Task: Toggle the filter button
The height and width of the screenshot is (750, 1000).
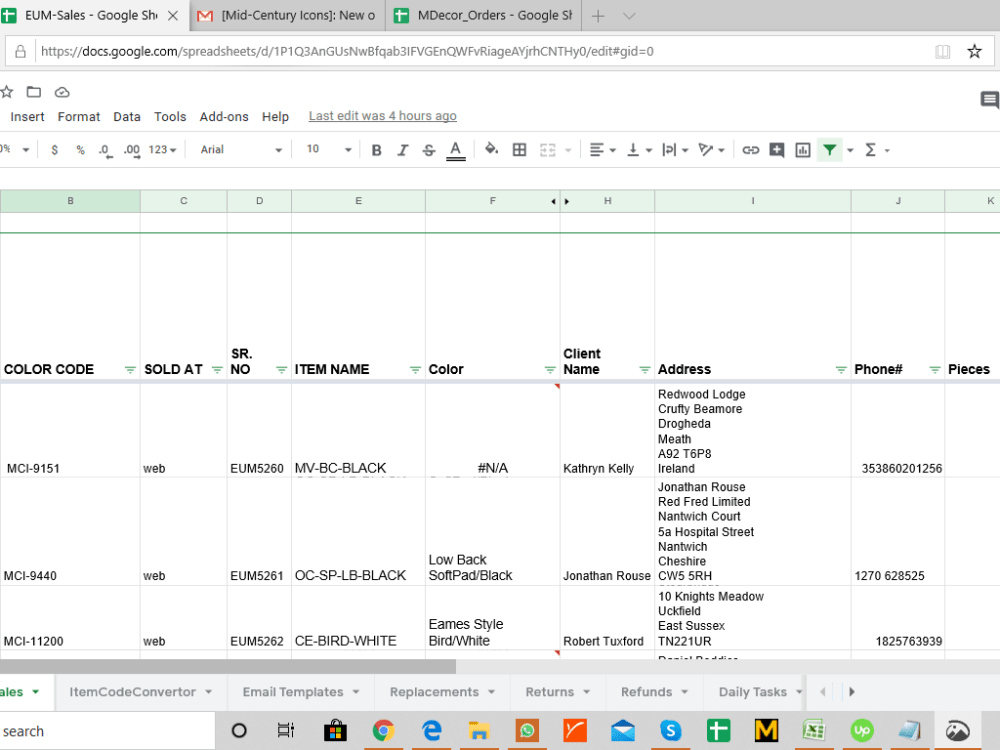Action: tap(829, 150)
